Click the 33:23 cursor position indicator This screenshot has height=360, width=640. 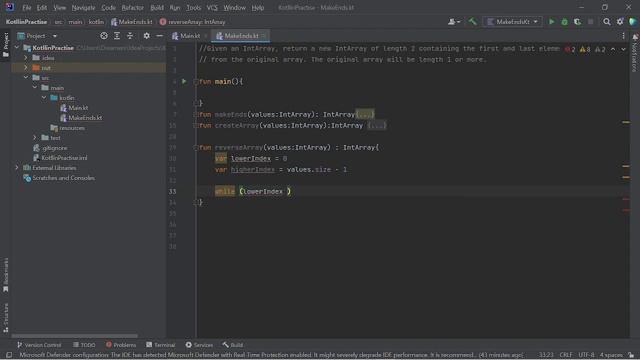546,355
